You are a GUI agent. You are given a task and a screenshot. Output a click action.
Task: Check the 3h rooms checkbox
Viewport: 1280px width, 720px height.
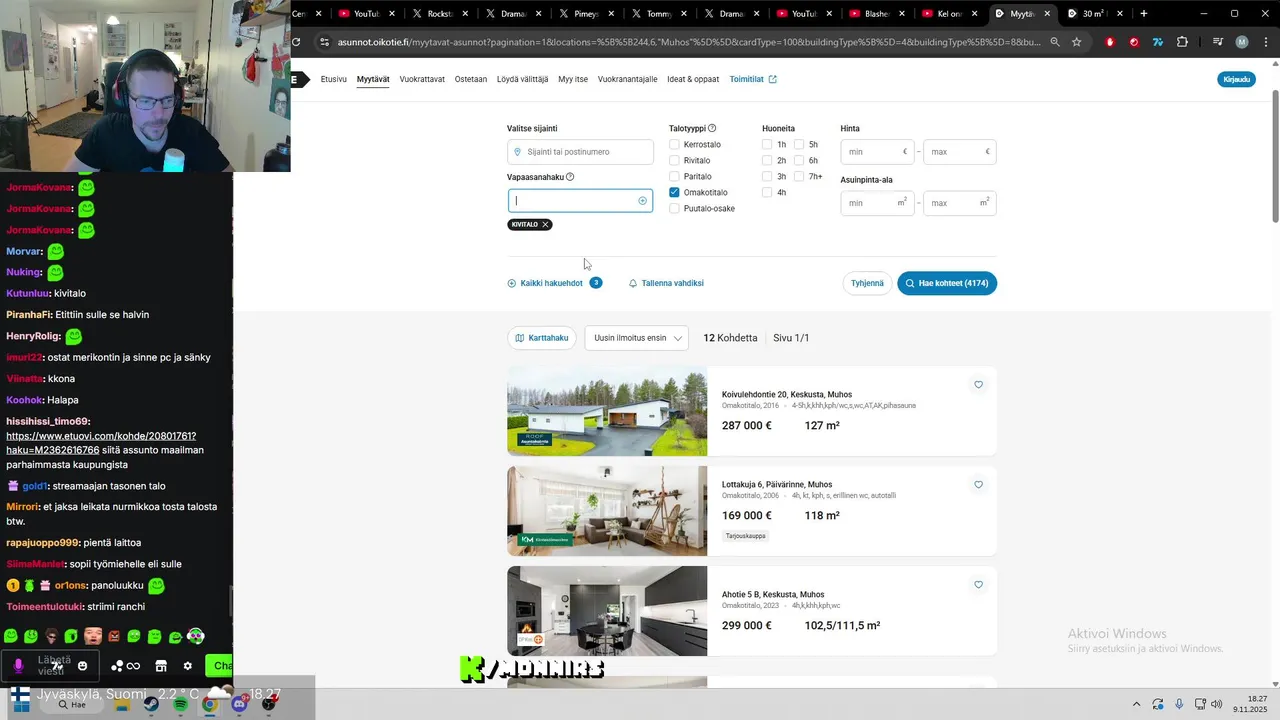(x=767, y=177)
